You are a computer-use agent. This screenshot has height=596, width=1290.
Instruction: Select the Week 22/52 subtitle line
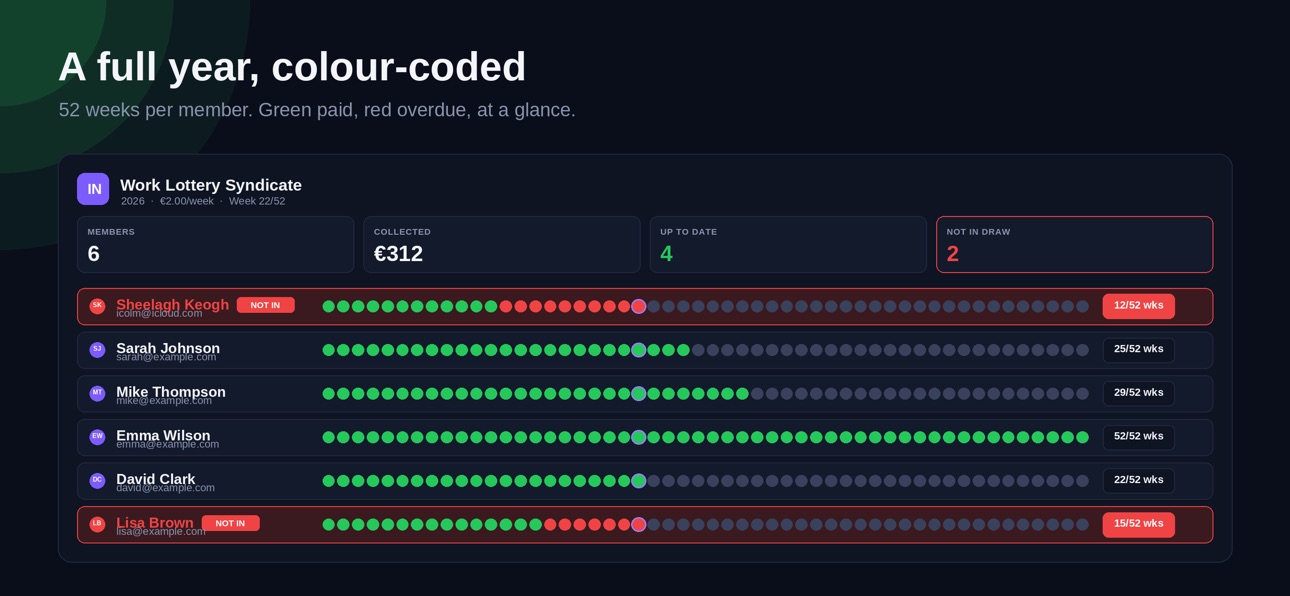click(203, 201)
